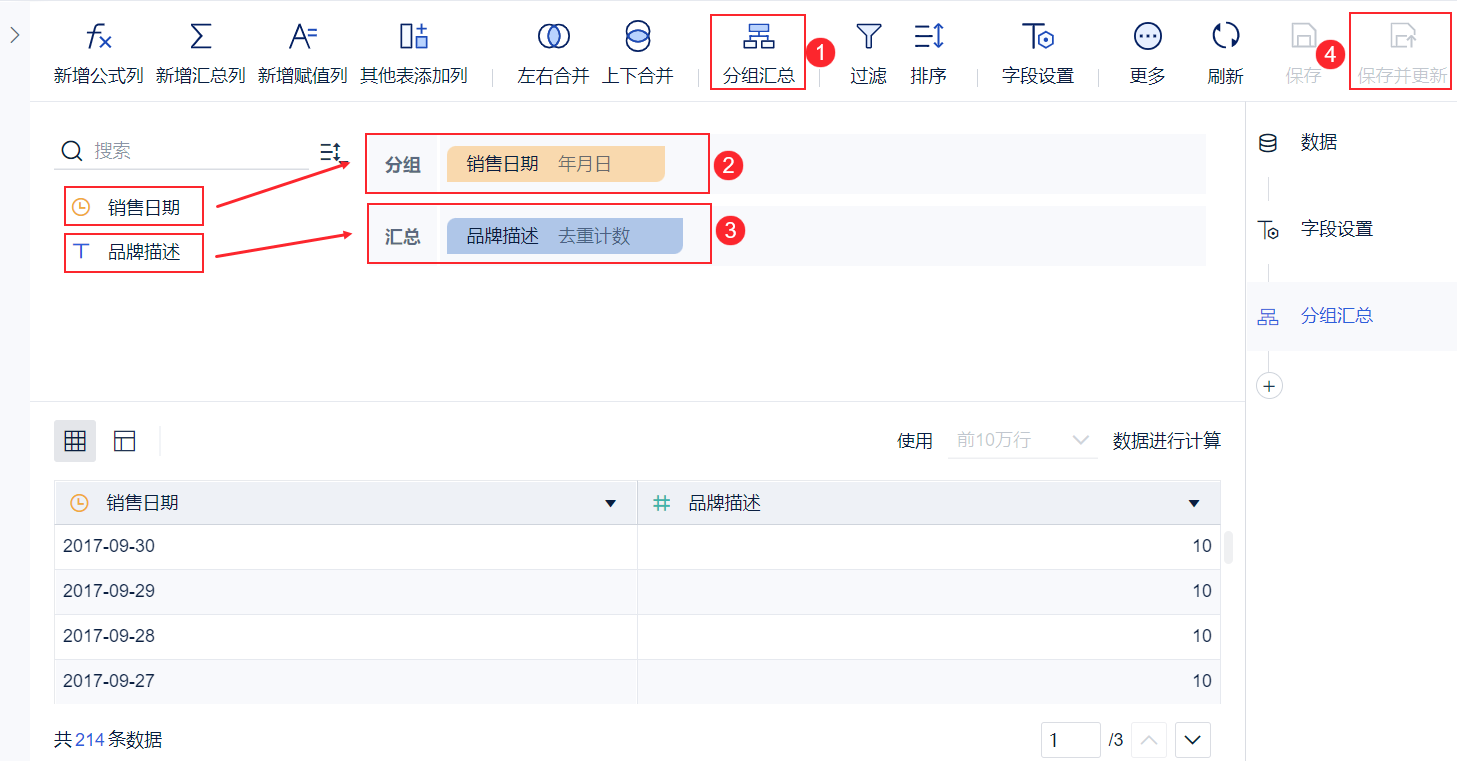
Task: Open 品牌描述 column header dropdown
Action: click(x=1194, y=503)
